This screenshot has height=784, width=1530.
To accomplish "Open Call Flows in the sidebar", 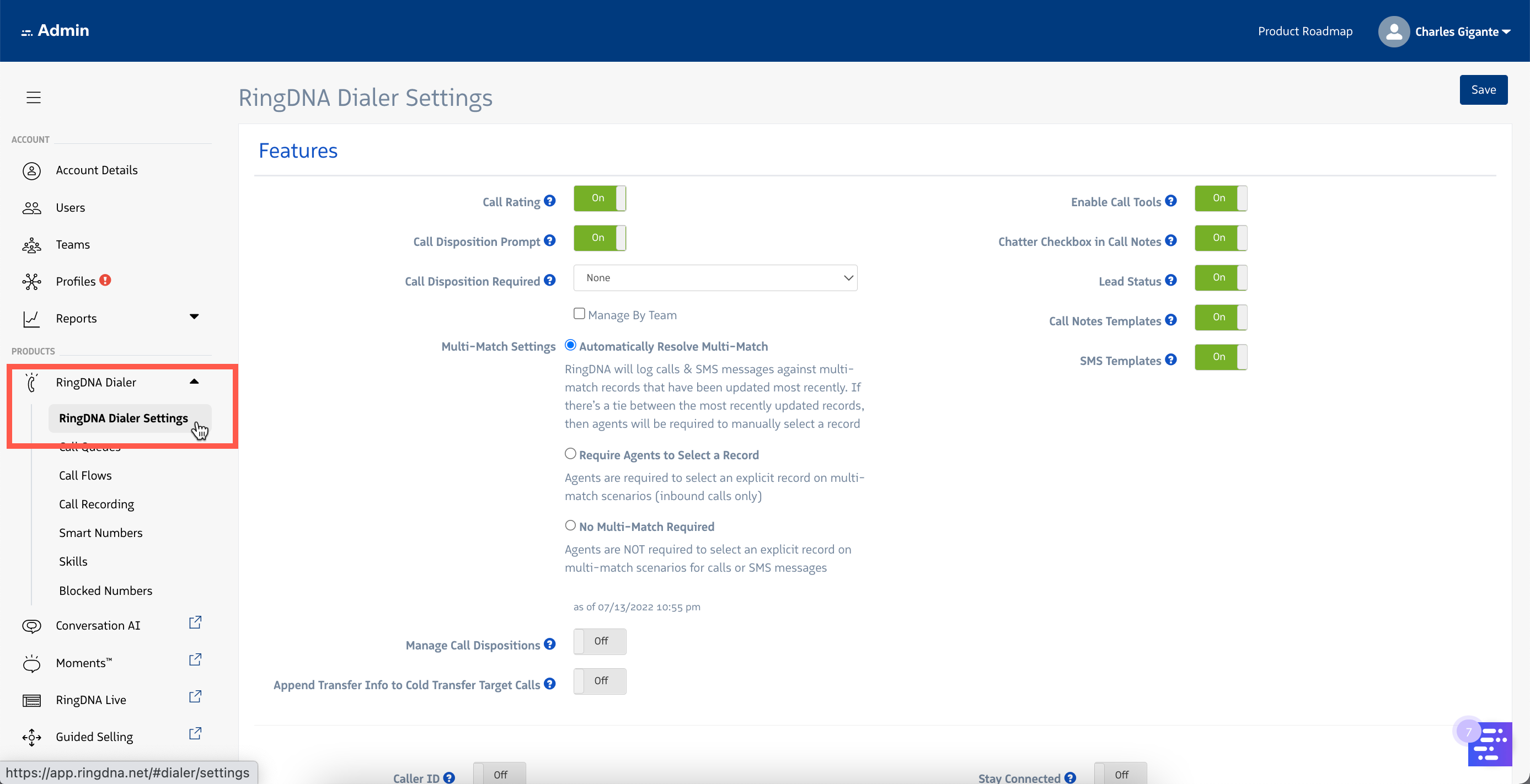I will click(x=85, y=475).
